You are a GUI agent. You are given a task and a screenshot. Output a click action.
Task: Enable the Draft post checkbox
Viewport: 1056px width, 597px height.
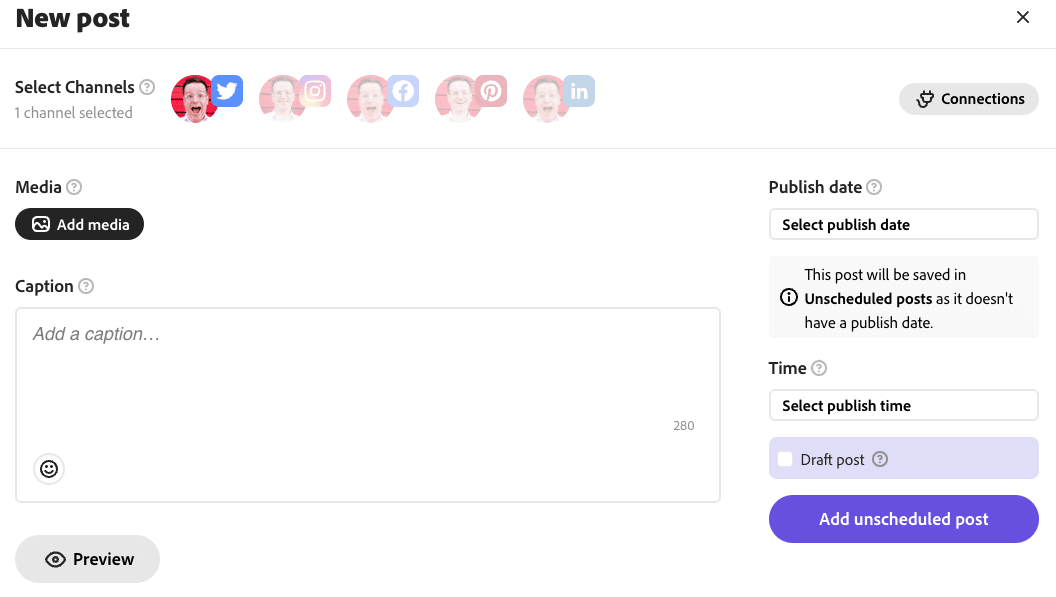pos(786,460)
